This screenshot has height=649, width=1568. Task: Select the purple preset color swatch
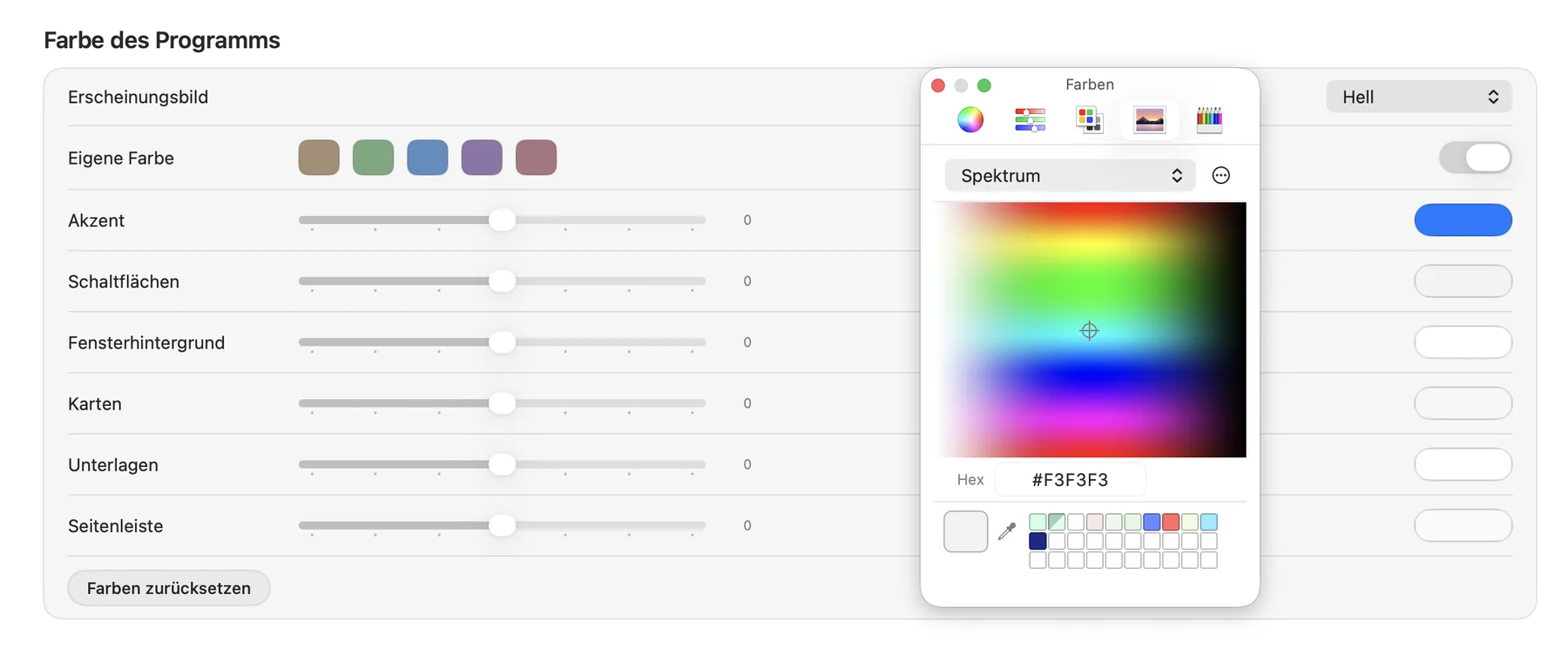[482, 158]
